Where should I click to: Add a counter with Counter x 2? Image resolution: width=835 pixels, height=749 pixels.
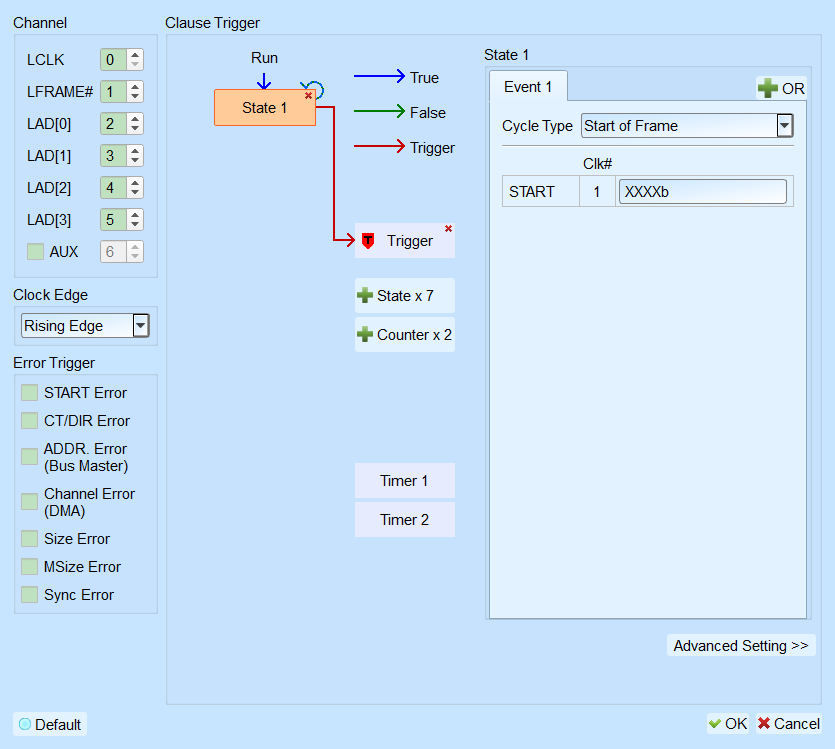coord(405,335)
